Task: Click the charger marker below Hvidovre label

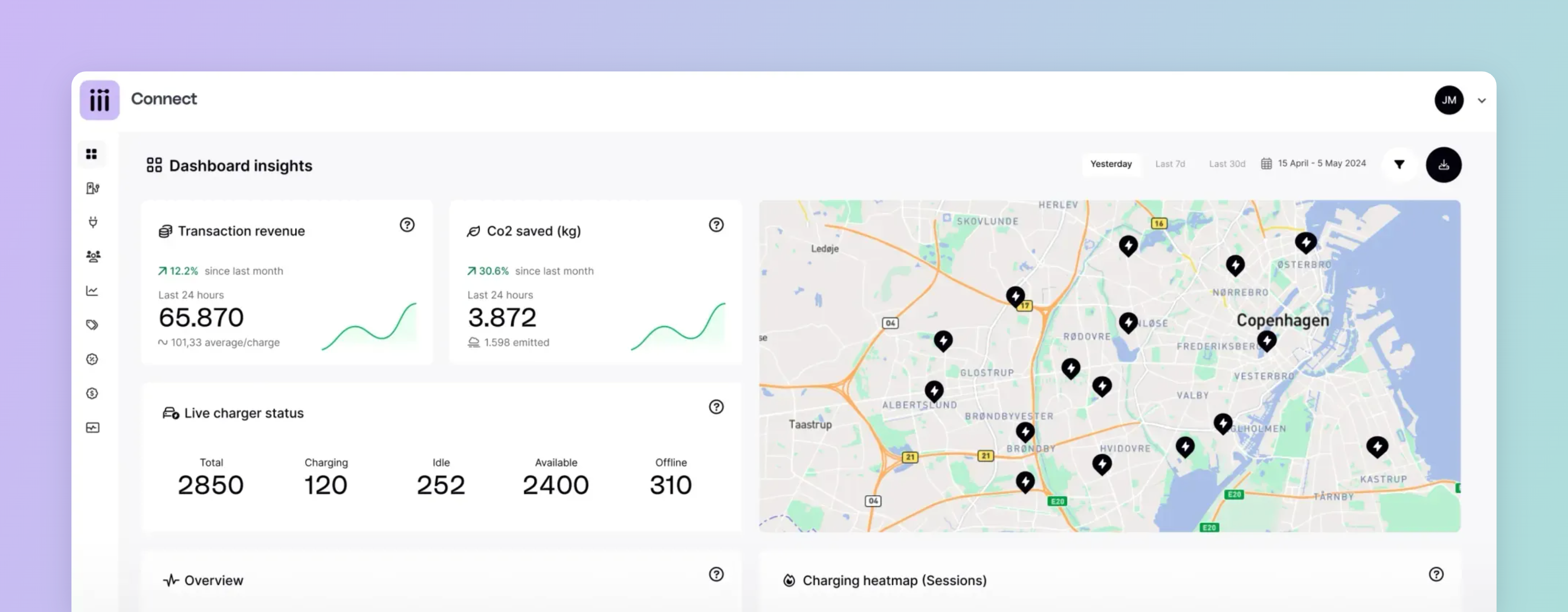Action: tap(1102, 465)
